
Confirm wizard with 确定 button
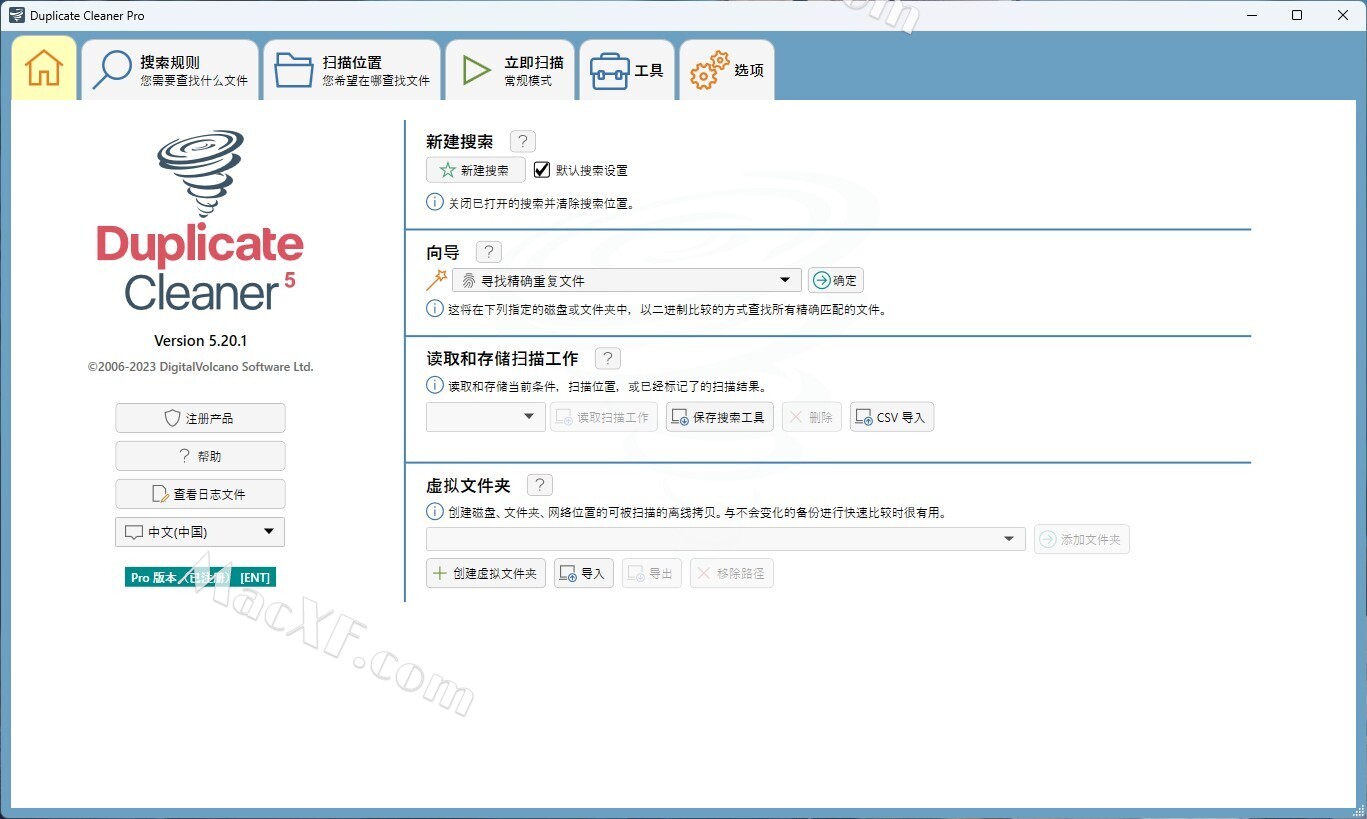pyautogui.click(x=836, y=280)
